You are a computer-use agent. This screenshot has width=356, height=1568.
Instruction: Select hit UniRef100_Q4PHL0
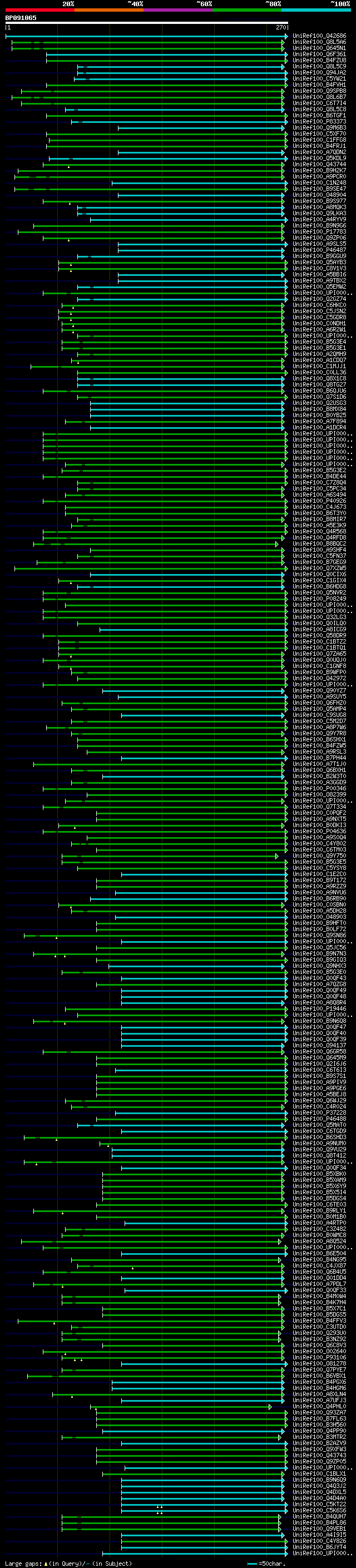tap(319, 1407)
